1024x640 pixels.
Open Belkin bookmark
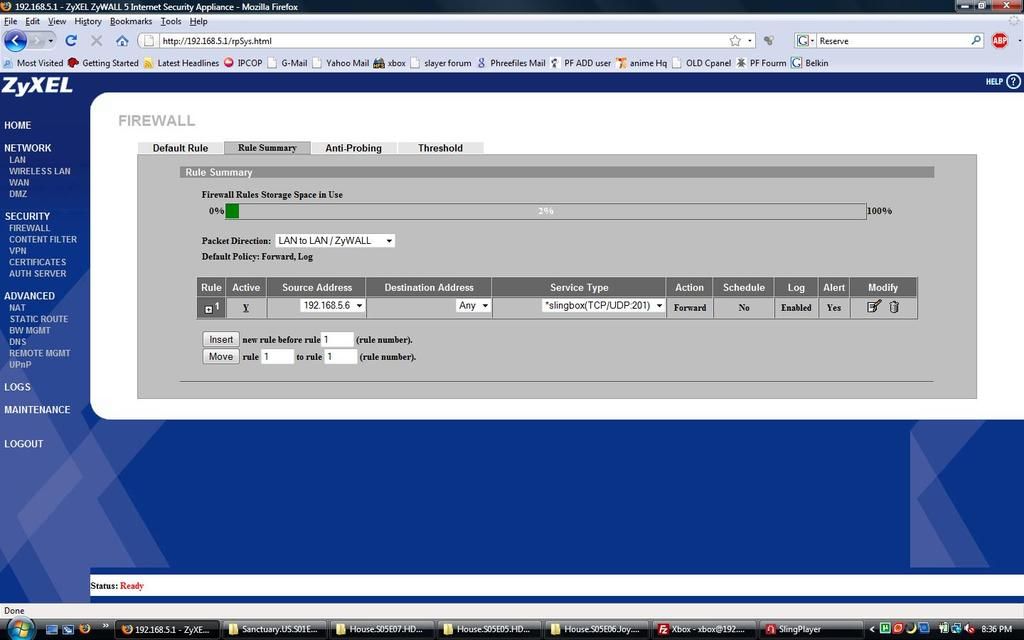(x=810, y=63)
